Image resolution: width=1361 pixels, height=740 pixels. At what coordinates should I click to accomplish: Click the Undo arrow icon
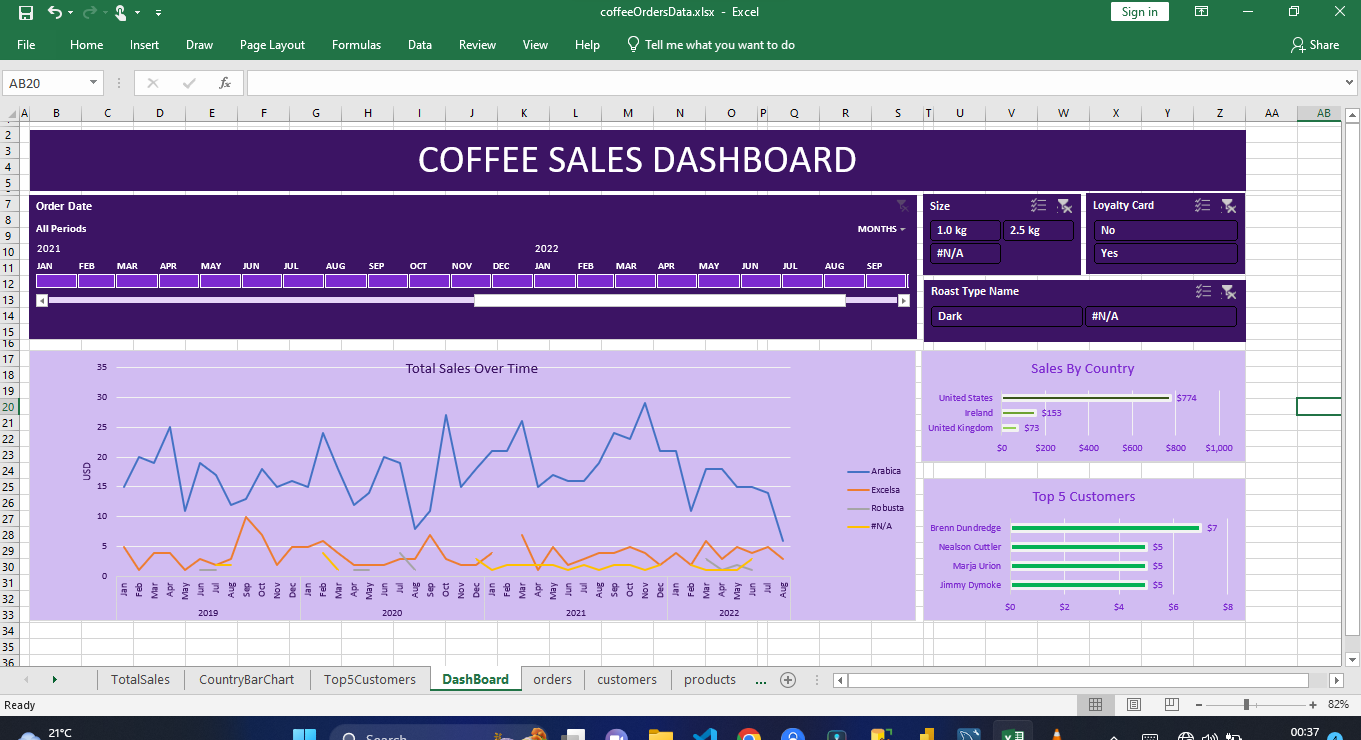click(x=55, y=12)
